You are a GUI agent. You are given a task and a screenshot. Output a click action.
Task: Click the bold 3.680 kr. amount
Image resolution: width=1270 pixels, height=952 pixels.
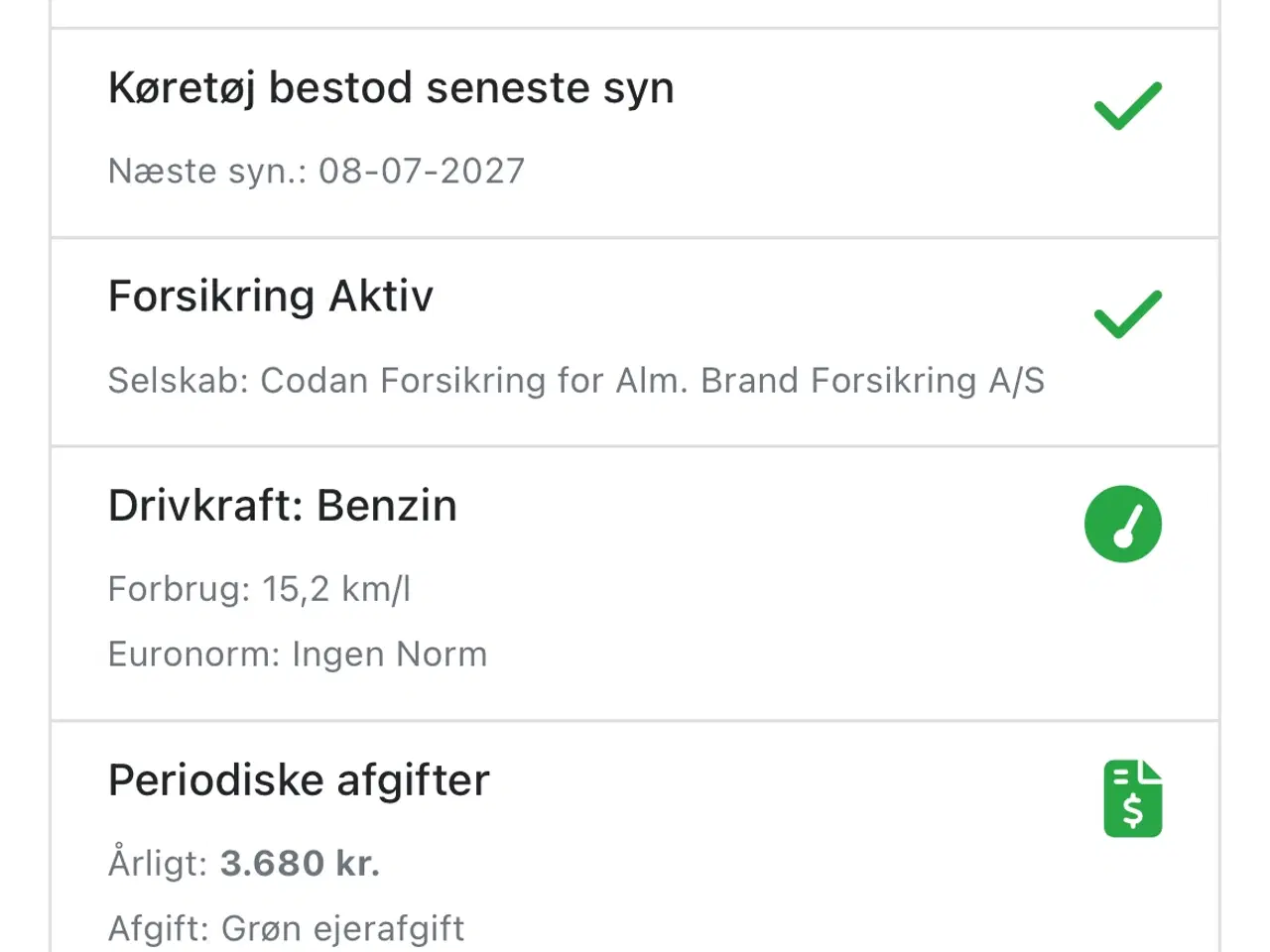[x=300, y=864]
